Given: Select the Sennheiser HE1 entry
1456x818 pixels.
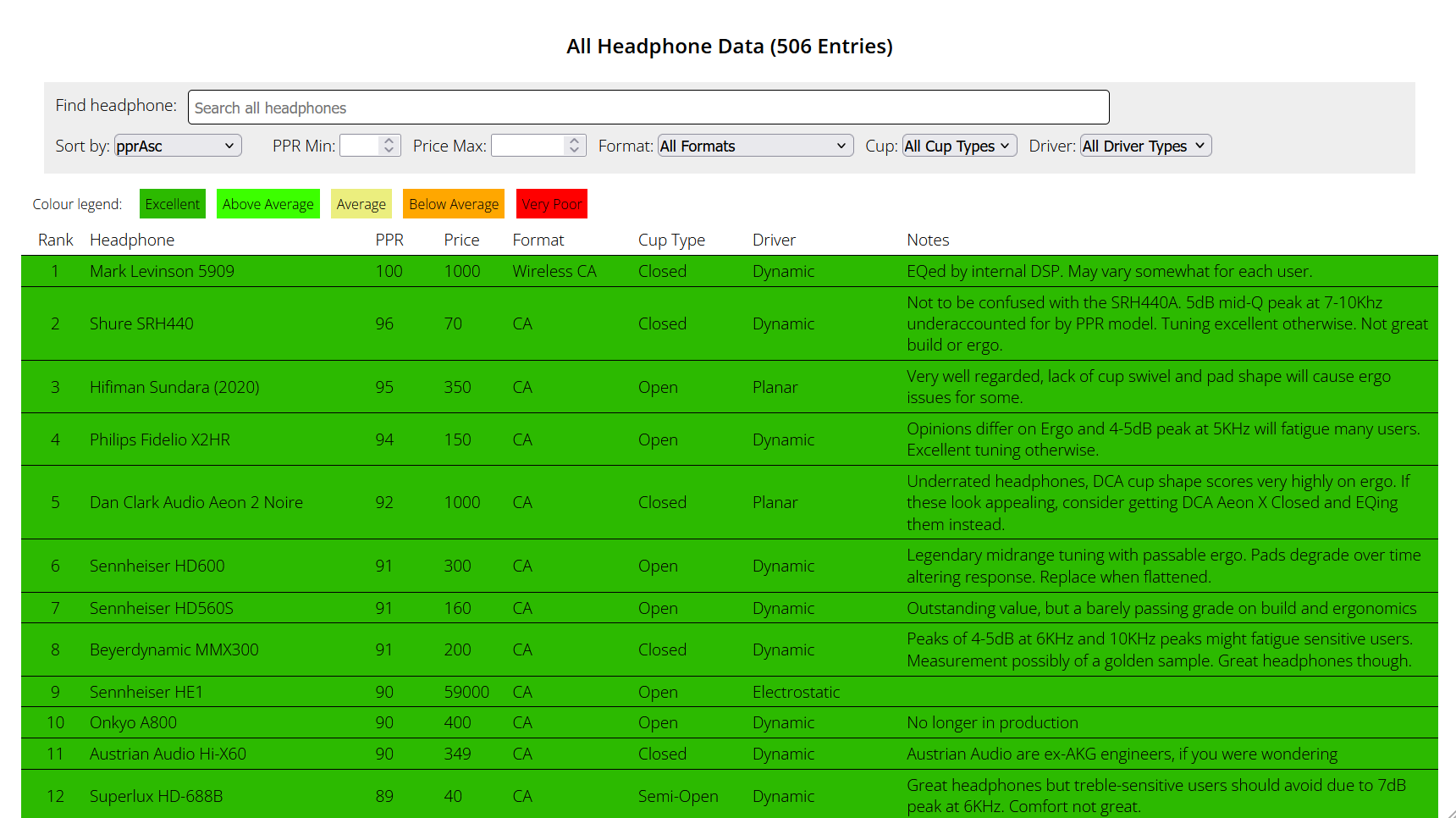Looking at the screenshot, I should point(146,692).
